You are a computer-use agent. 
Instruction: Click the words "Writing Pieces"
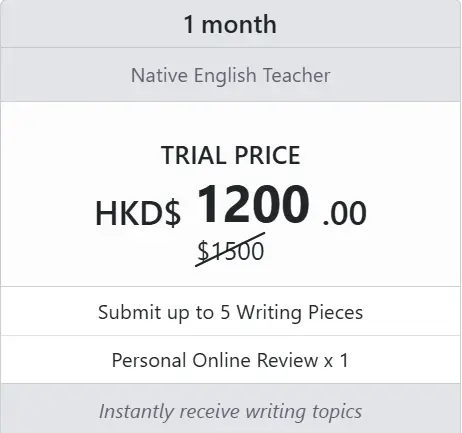[300, 313]
